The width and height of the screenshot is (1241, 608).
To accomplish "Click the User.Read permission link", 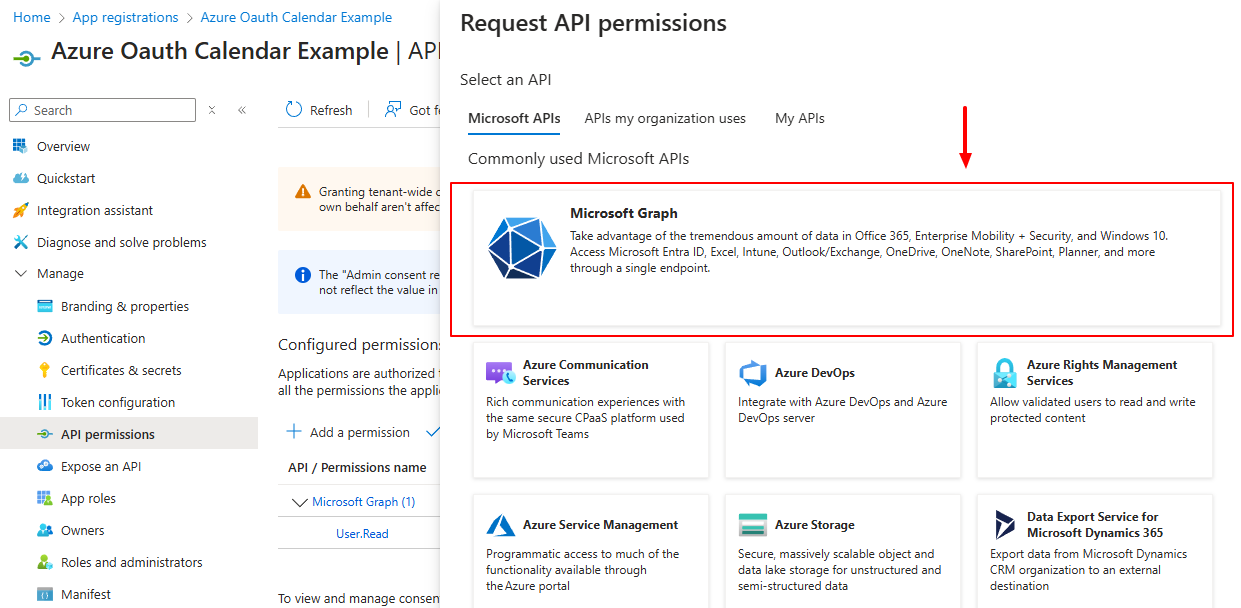I will coord(362,534).
